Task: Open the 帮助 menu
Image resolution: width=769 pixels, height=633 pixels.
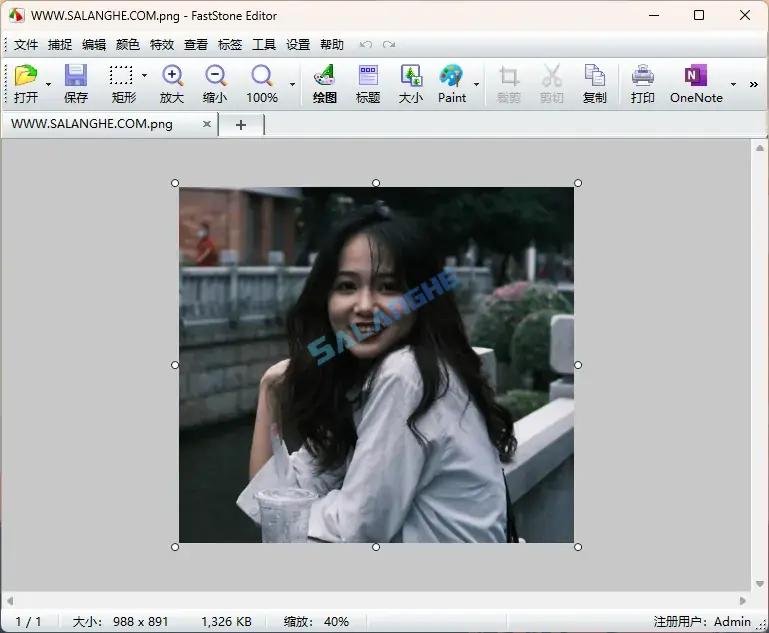Action: [x=332, y=45]
